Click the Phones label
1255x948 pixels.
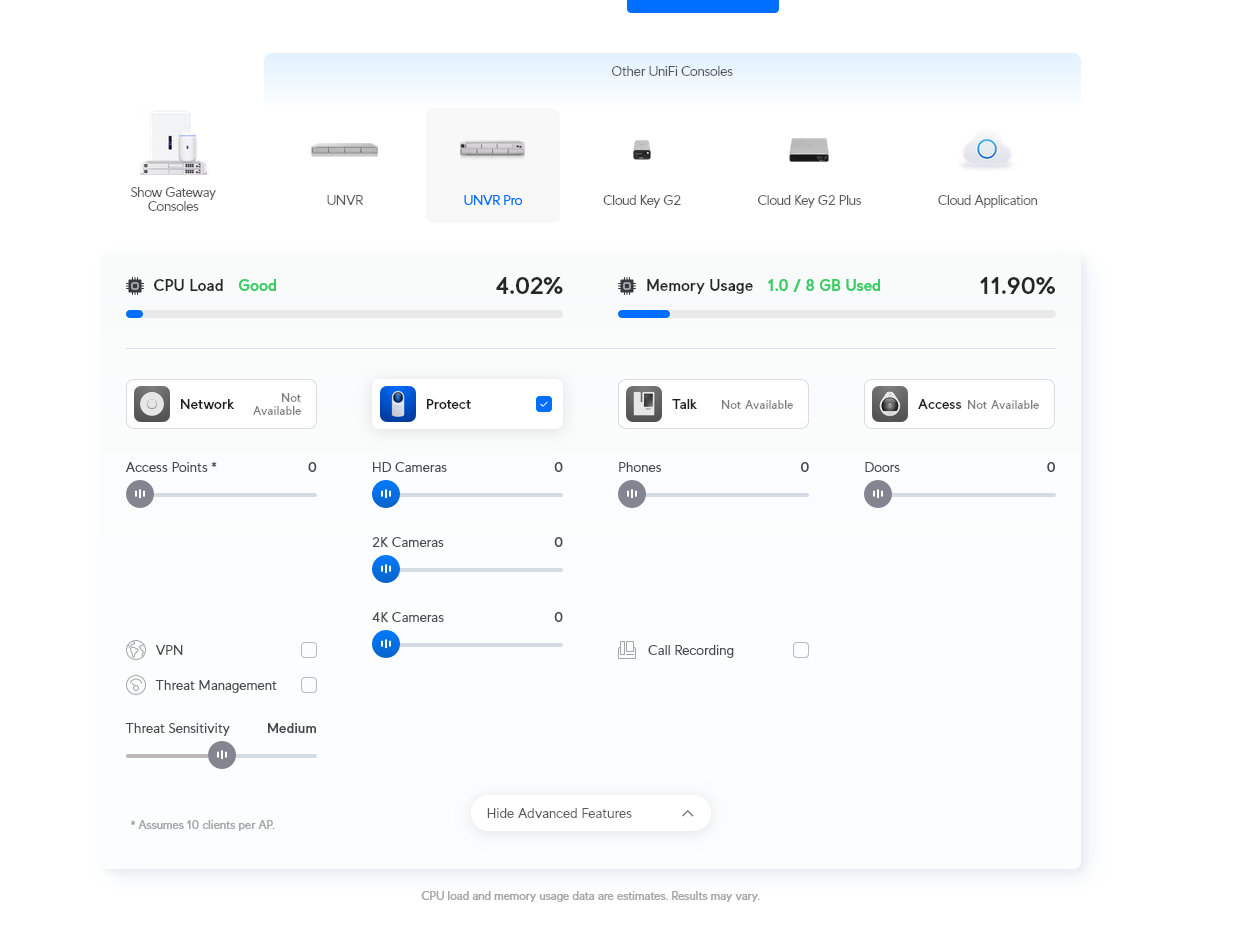click(x=640, y=467)
